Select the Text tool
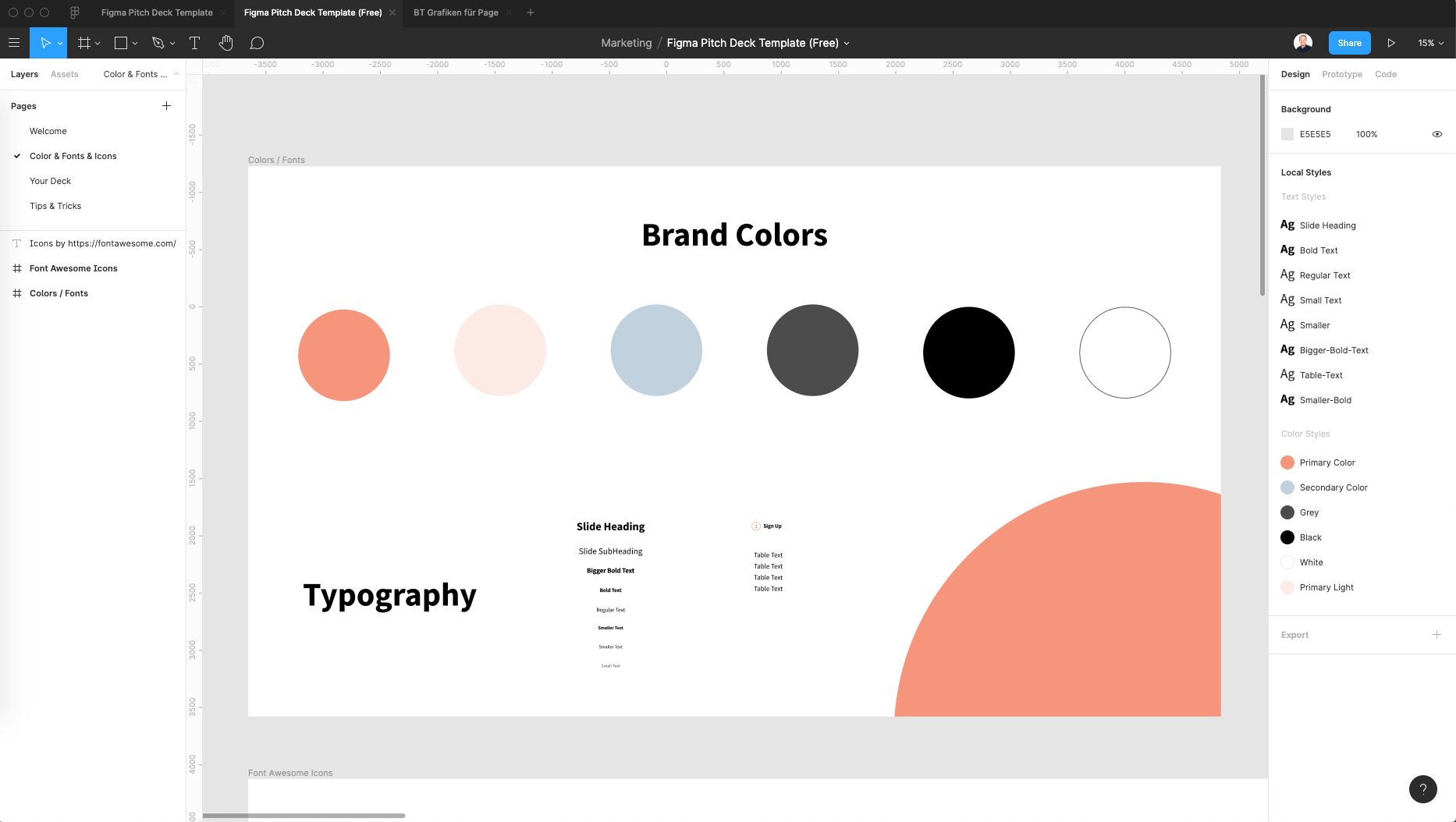 (194, 43)
